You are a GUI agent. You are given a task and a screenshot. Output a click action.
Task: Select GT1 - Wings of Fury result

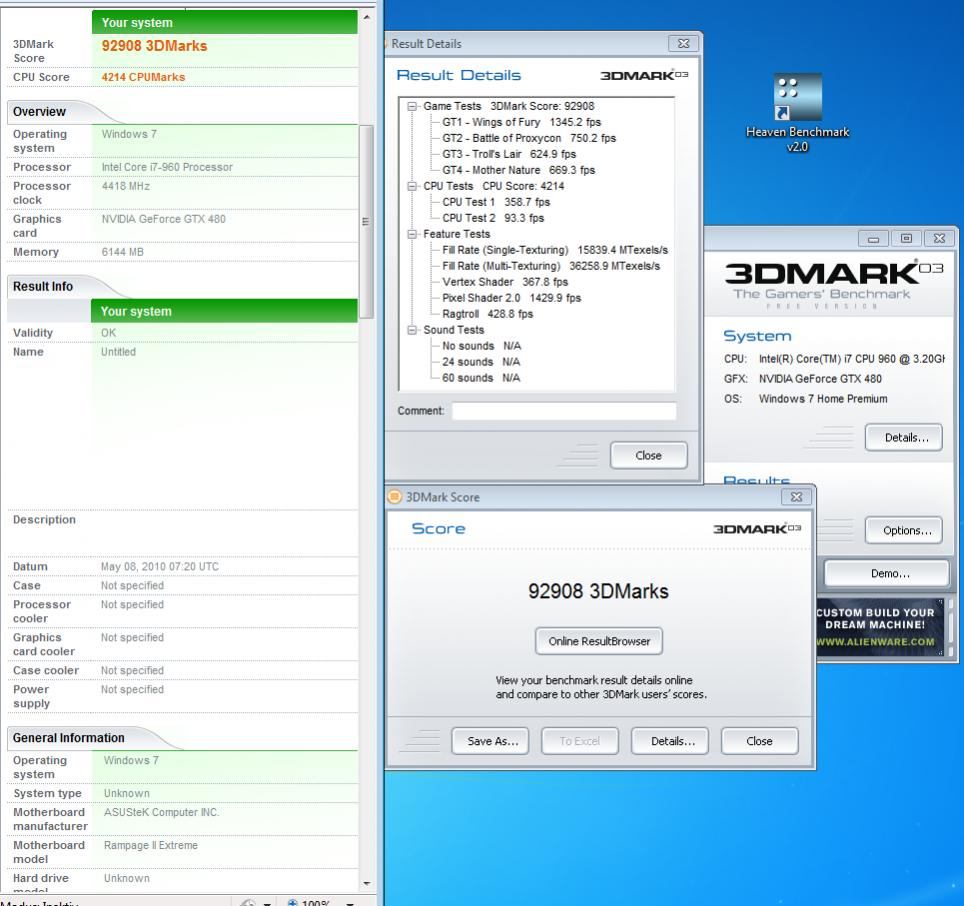[x=521, y=122]
